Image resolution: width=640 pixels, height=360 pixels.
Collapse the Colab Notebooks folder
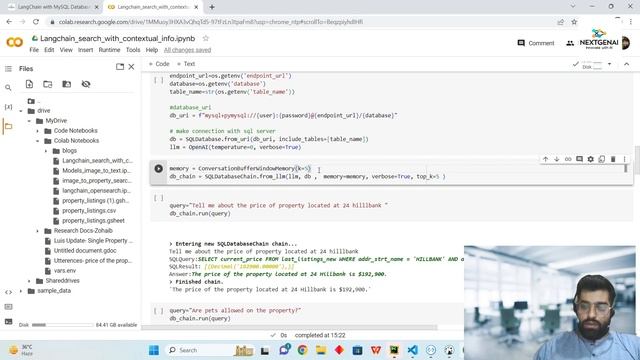point(38,141)
